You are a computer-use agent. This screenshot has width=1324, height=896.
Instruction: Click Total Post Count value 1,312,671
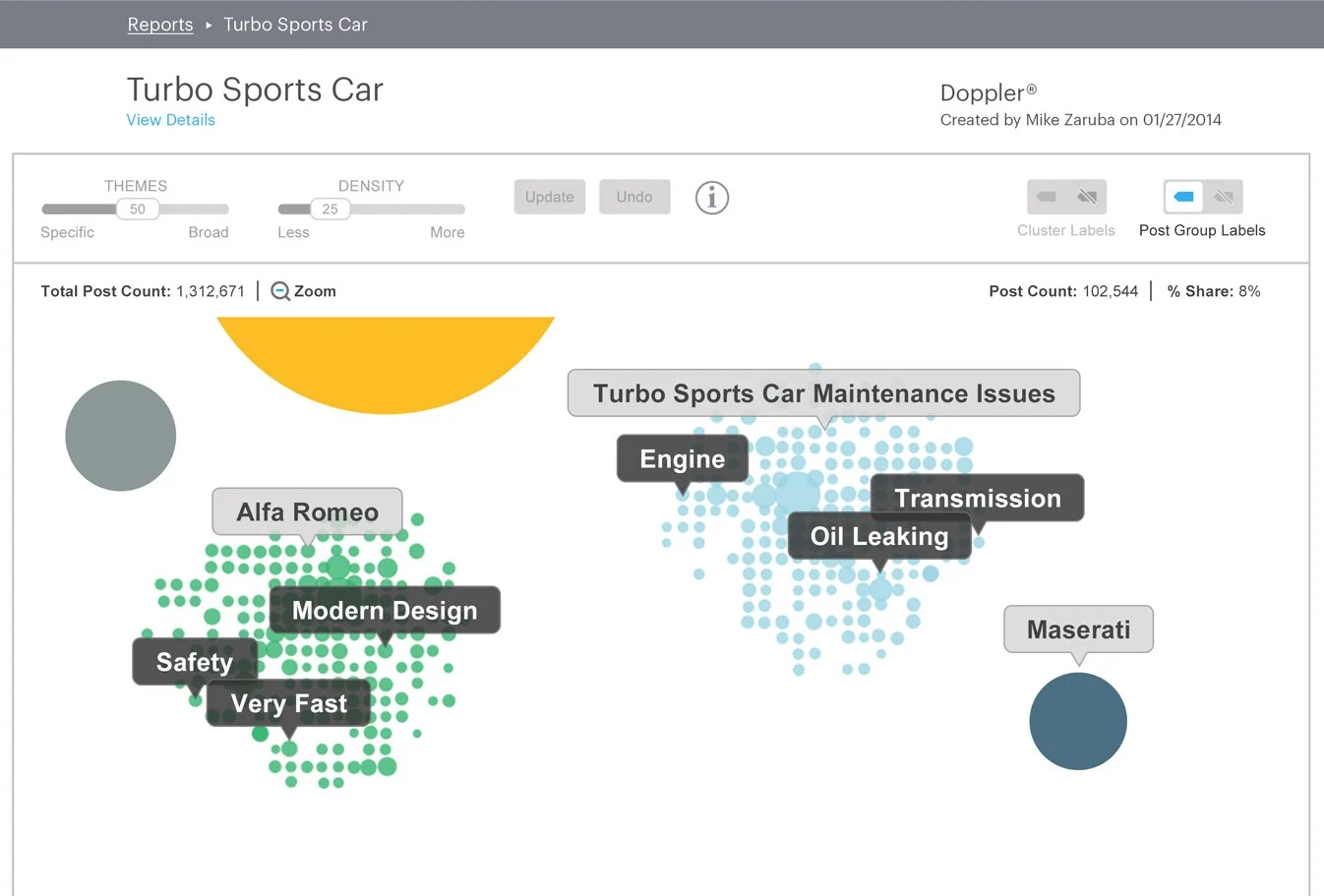211,291
